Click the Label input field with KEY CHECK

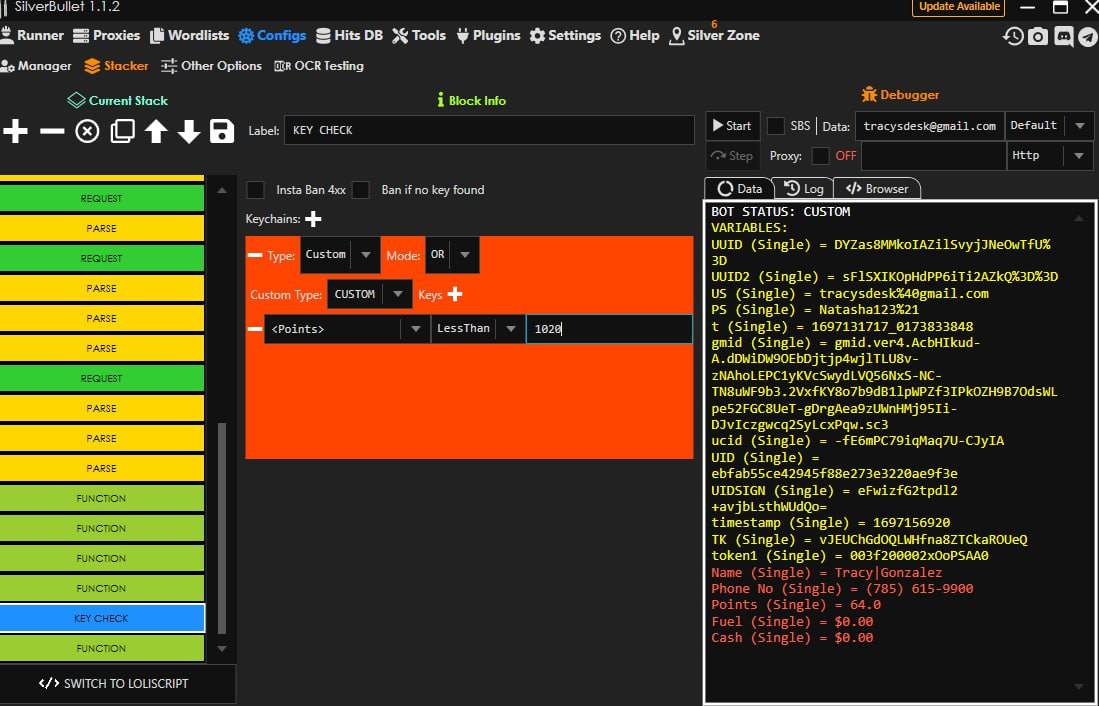pos(489,130)
